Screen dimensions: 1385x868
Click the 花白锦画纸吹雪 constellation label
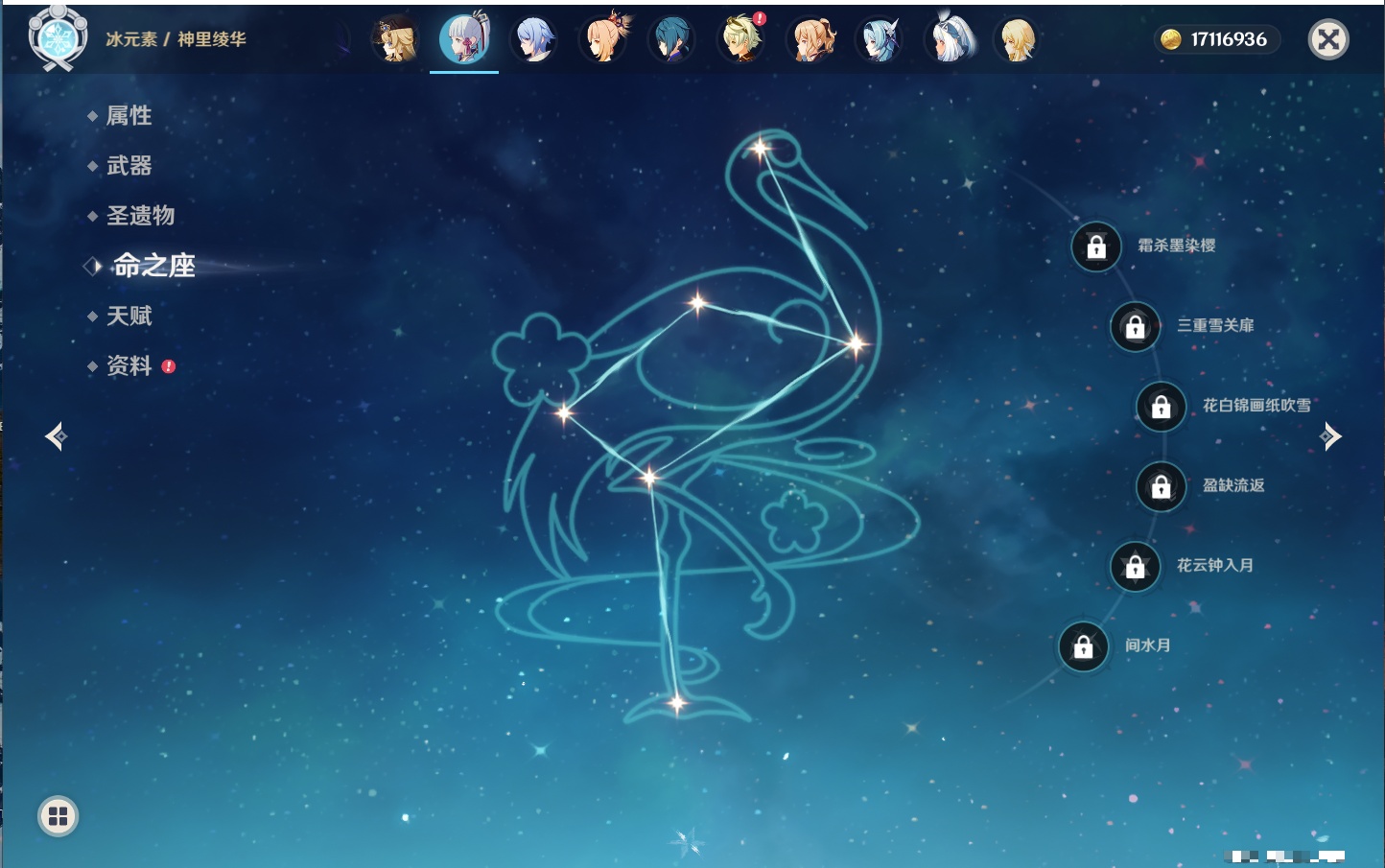[x=1256, y=406]
